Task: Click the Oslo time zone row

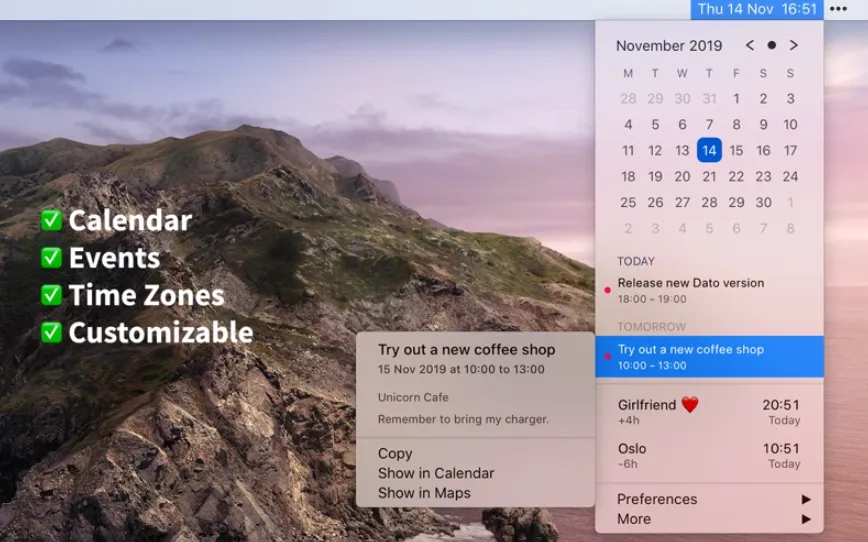Action: coord(710,456)
